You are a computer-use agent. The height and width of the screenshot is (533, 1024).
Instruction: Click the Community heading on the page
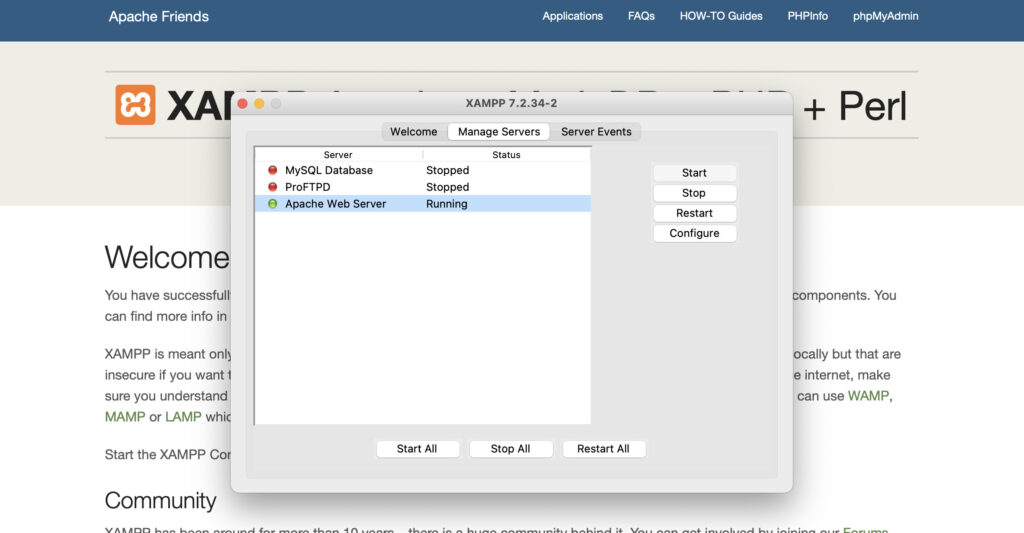coord(161,500)
